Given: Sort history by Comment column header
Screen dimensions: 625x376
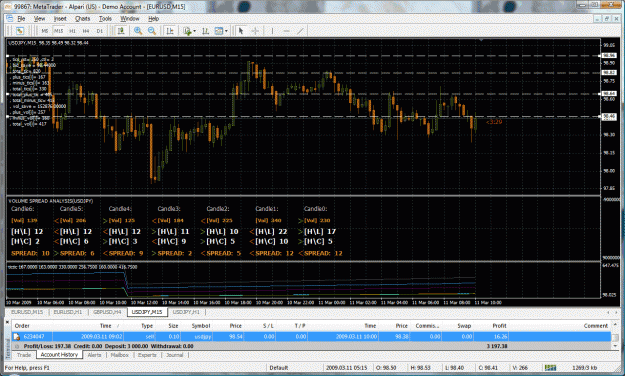Looking at the screenshot, I should pyautogui.click(x=596, y=326).
